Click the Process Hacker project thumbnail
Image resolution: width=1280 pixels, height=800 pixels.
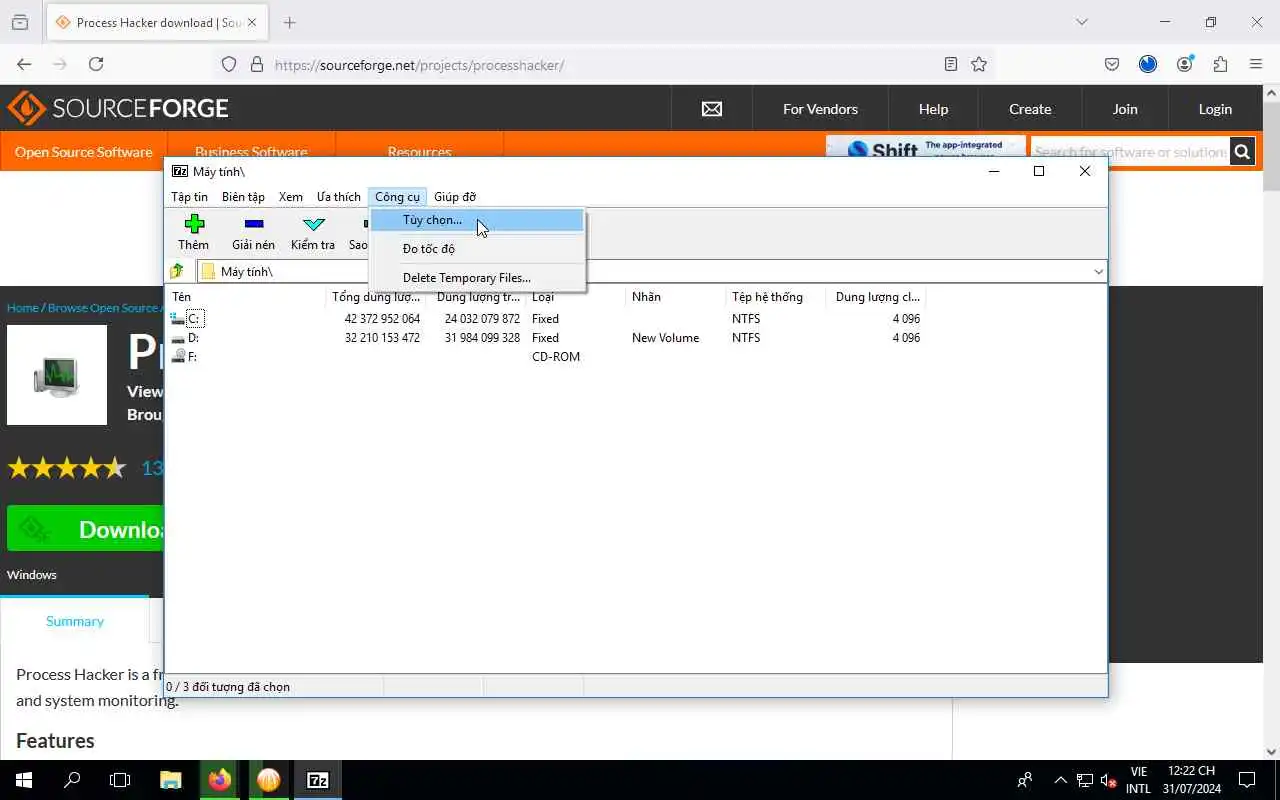(57, 375)
